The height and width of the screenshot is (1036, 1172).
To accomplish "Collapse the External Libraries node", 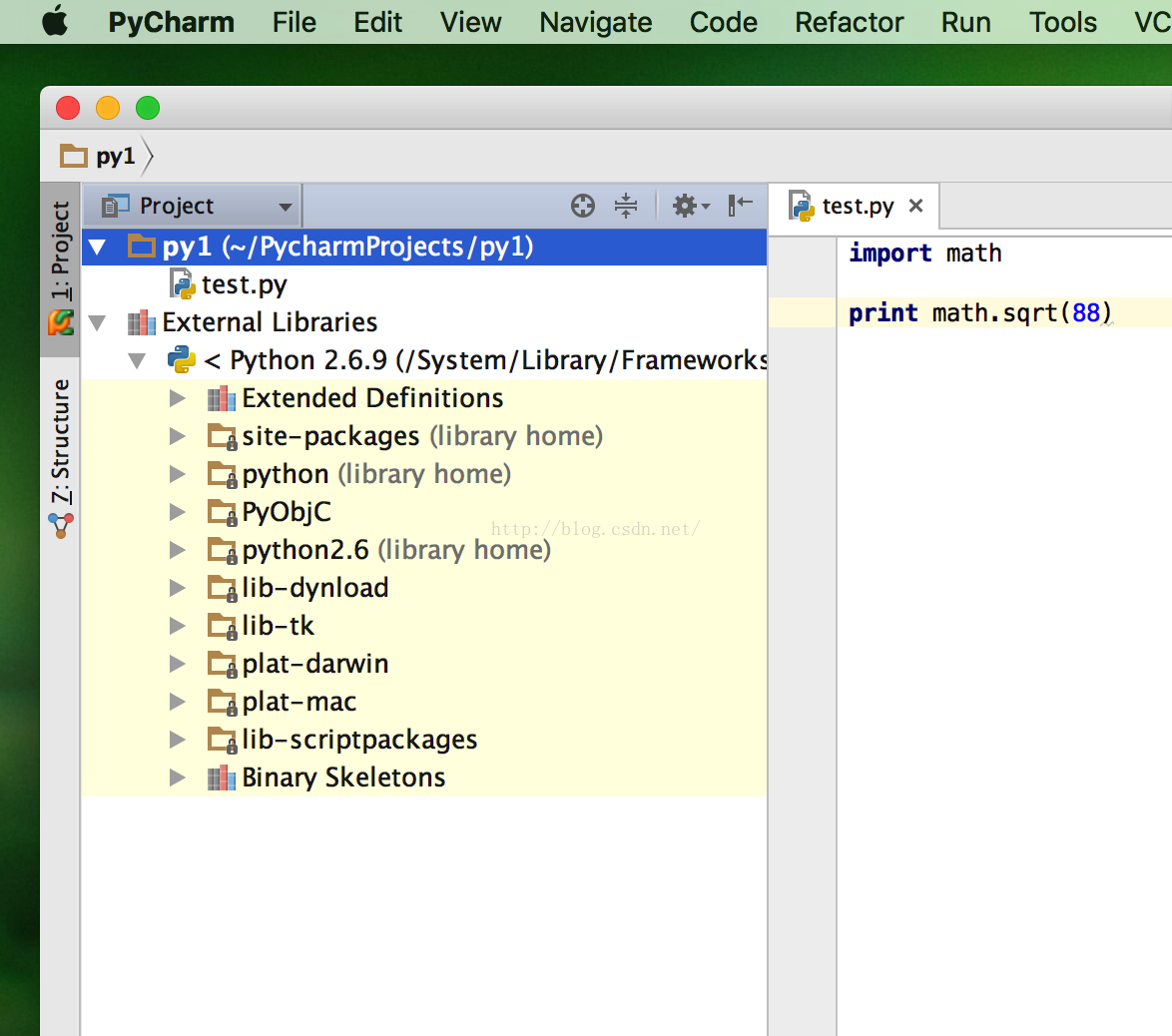I will tap(97, 323).
